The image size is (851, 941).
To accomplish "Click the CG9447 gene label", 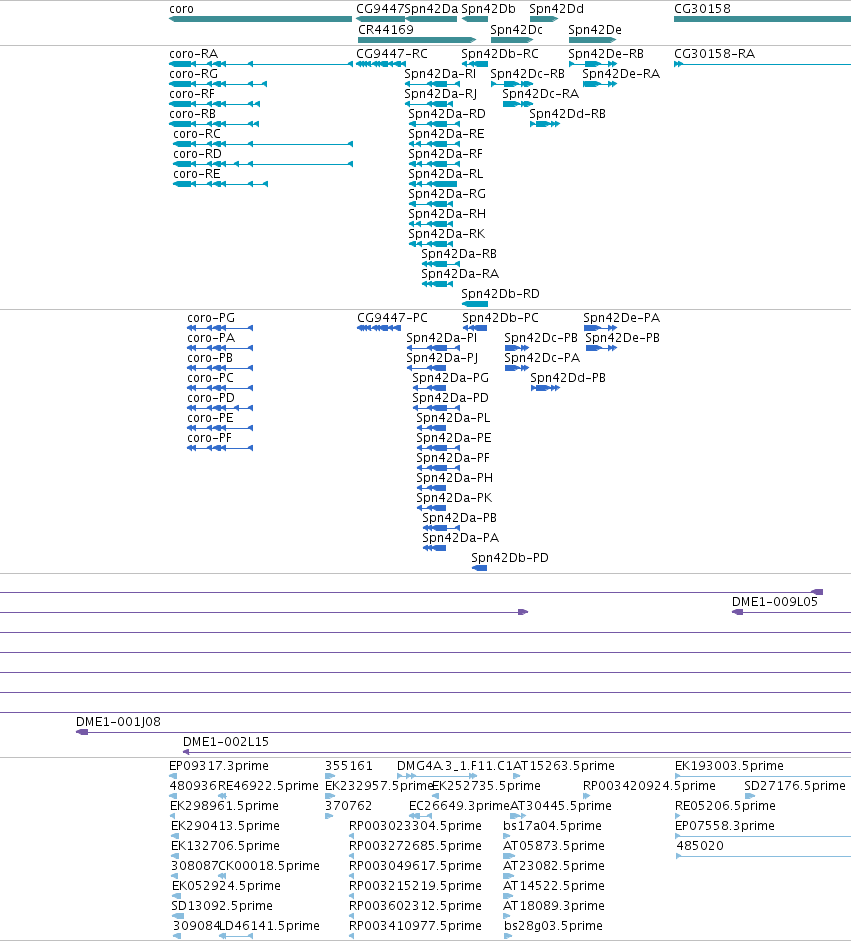I will [x=380, y=8].
